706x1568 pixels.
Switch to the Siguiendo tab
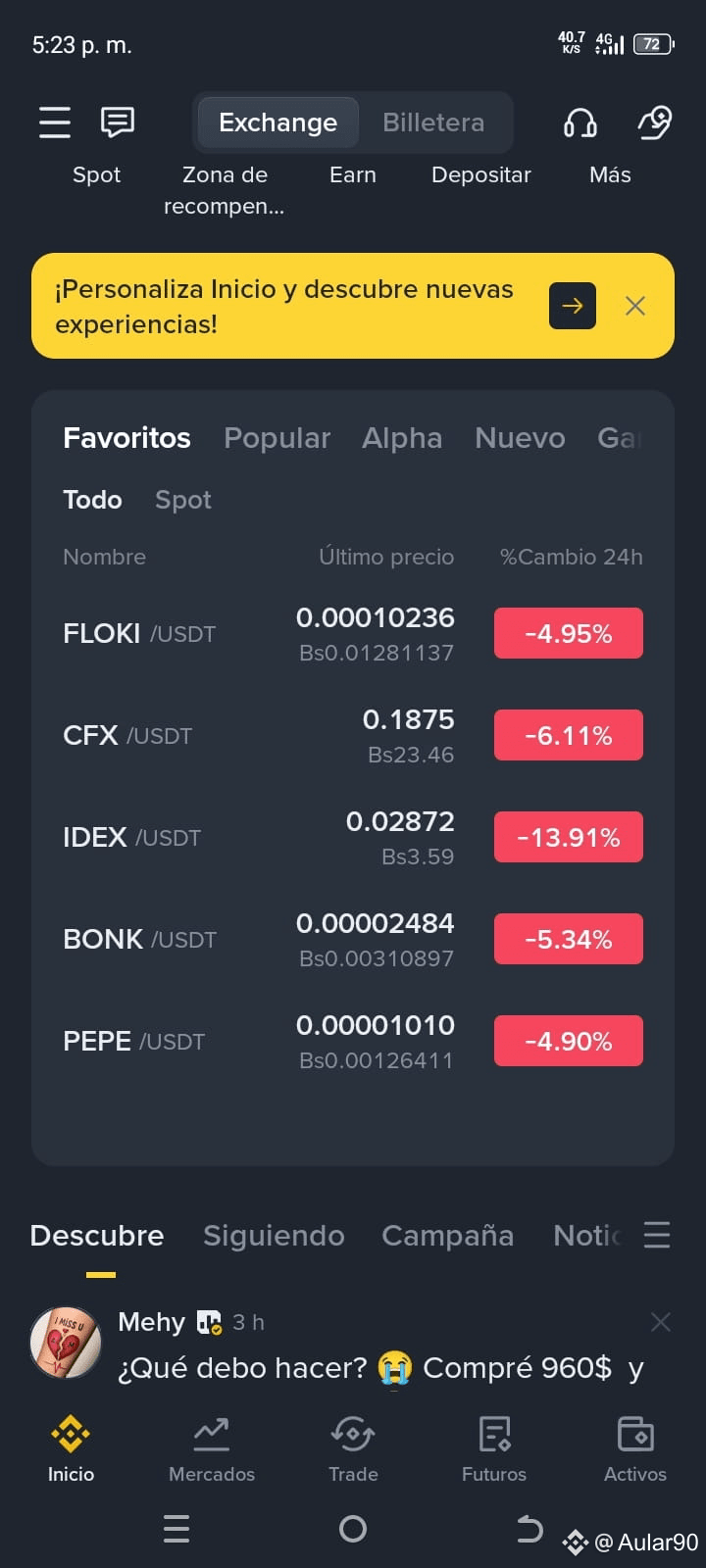coord(274,1236)
